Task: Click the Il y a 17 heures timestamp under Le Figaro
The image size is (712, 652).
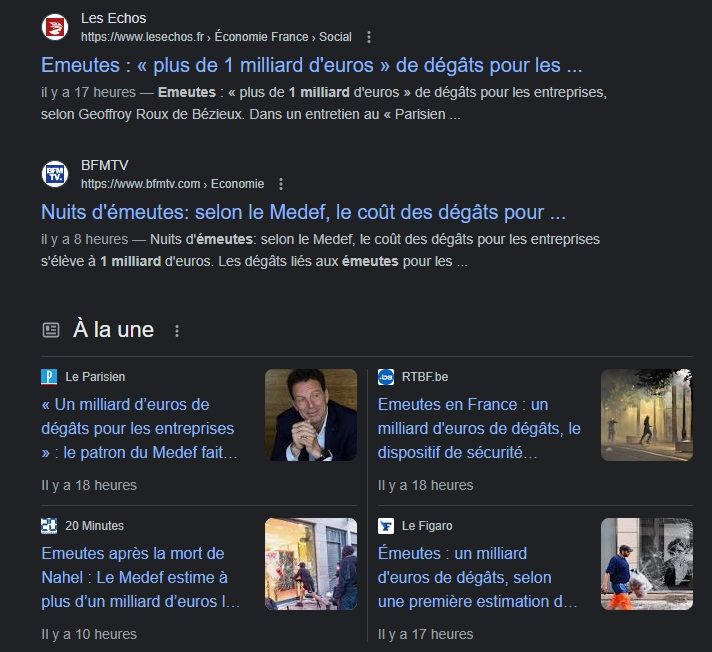Action: 425,634
